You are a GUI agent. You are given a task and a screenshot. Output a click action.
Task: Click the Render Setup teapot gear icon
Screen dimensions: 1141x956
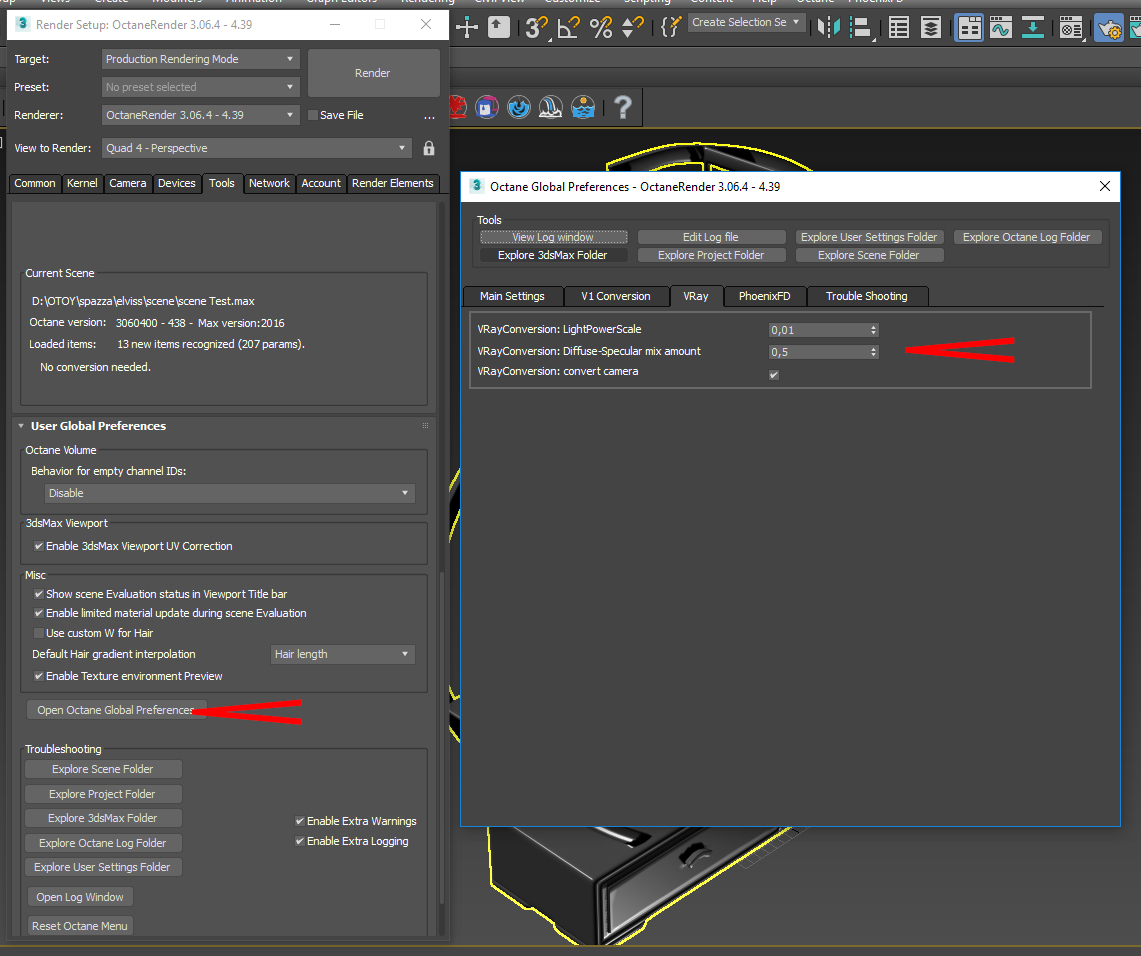1109,28
